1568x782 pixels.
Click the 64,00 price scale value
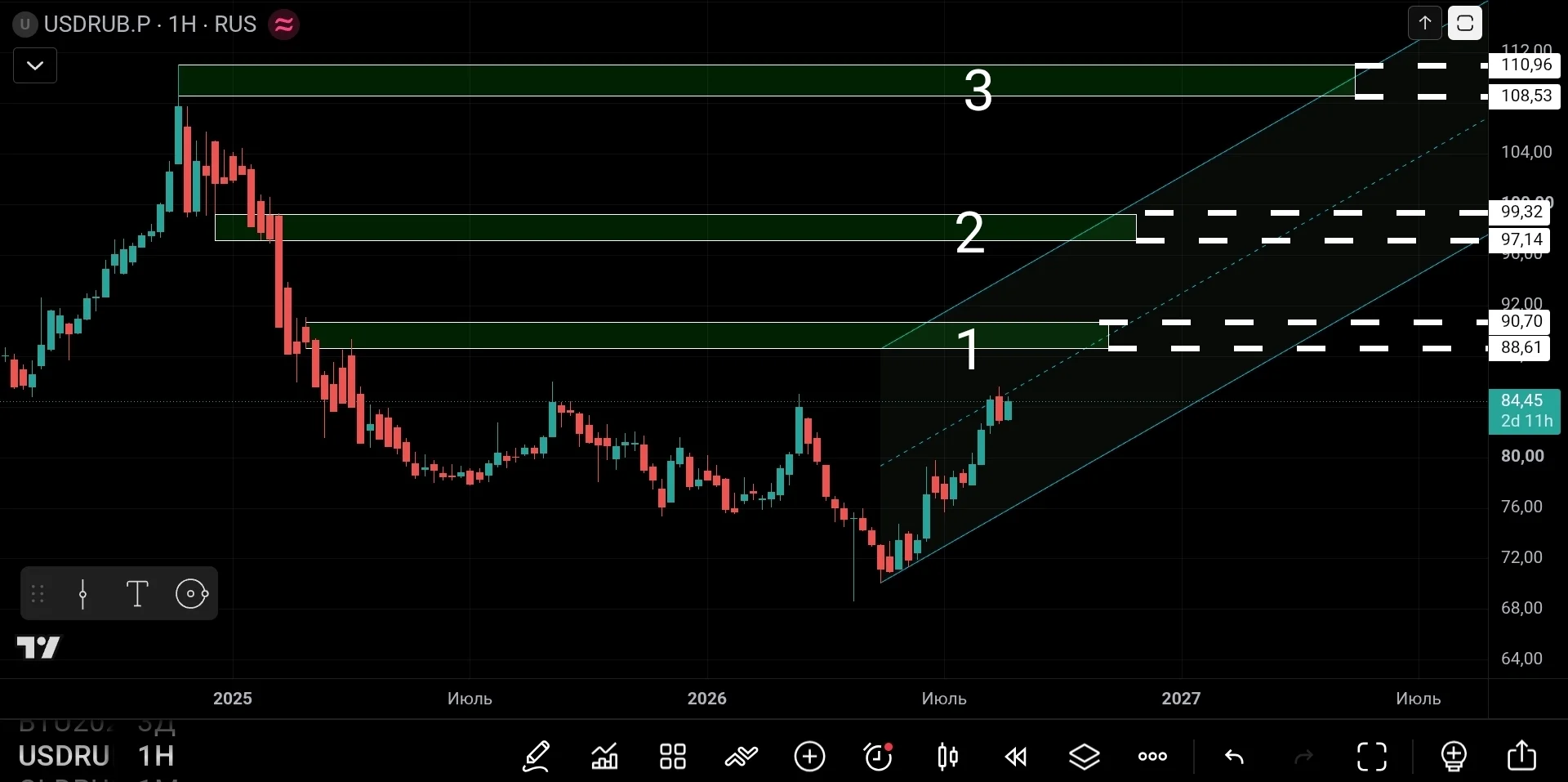pyautogui.click(x=1521, y=659)
